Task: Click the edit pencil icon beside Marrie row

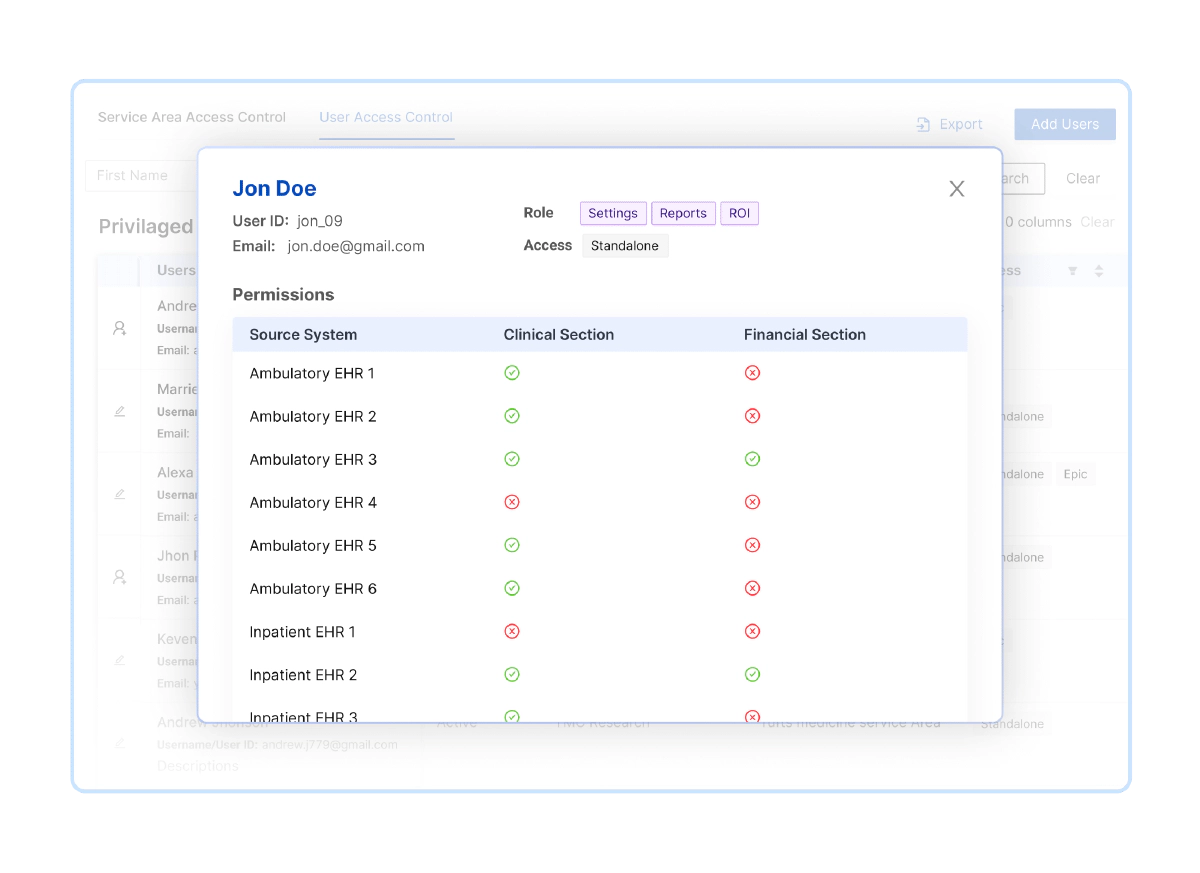Action: 120,411
